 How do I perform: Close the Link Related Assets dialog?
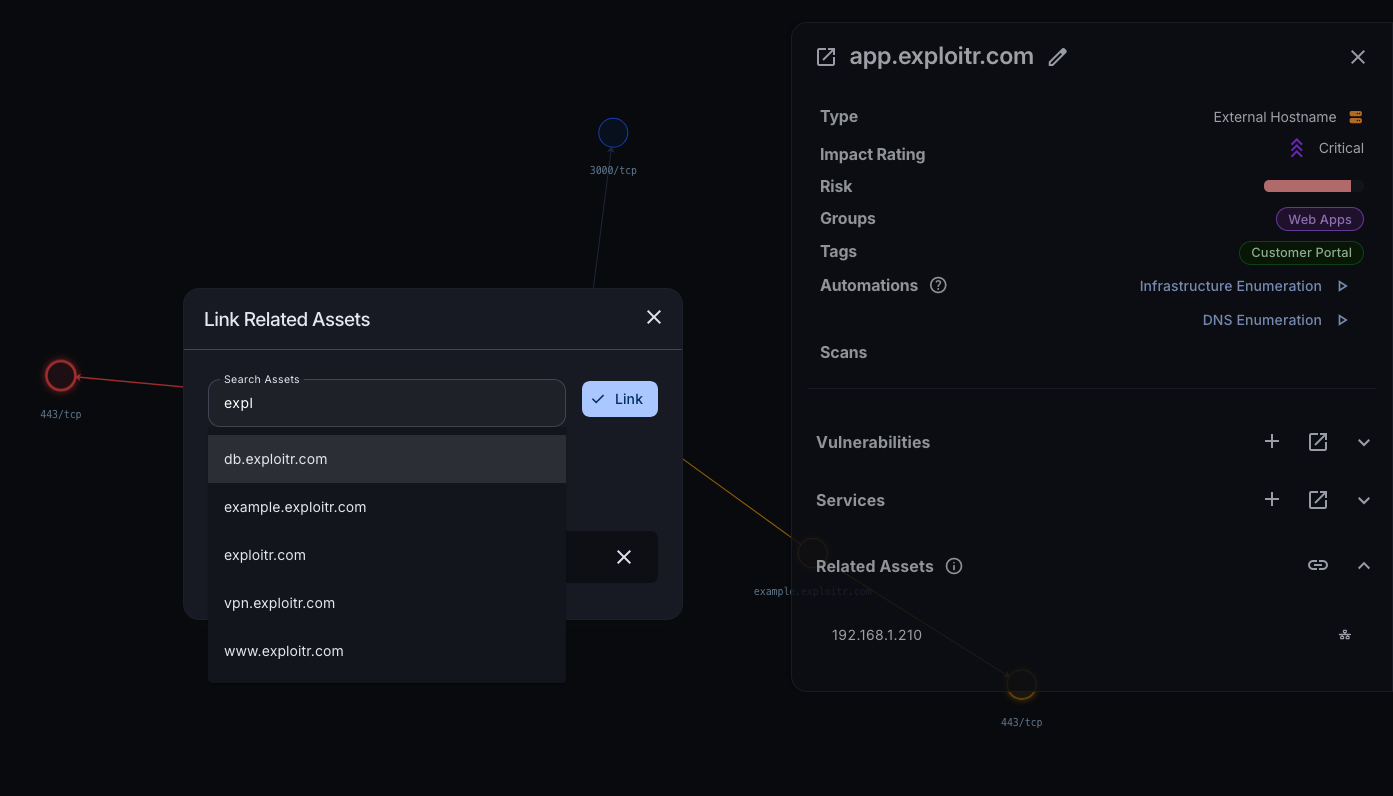coord(654,317)
